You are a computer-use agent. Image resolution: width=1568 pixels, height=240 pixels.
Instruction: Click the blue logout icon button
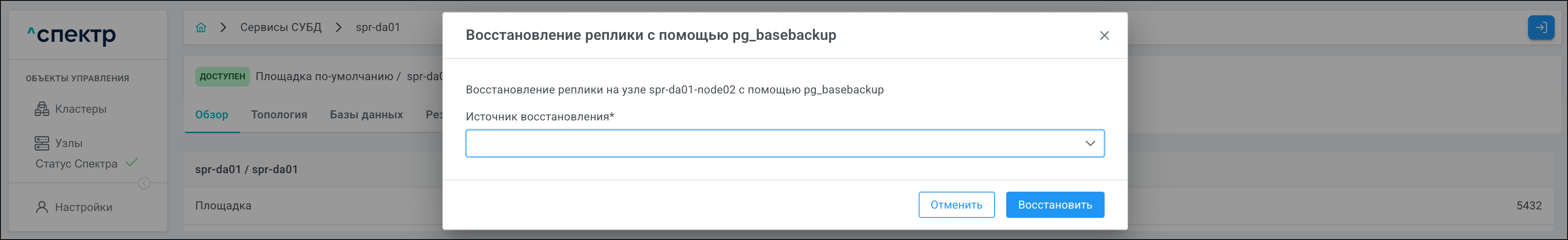tap(1541, 27)
